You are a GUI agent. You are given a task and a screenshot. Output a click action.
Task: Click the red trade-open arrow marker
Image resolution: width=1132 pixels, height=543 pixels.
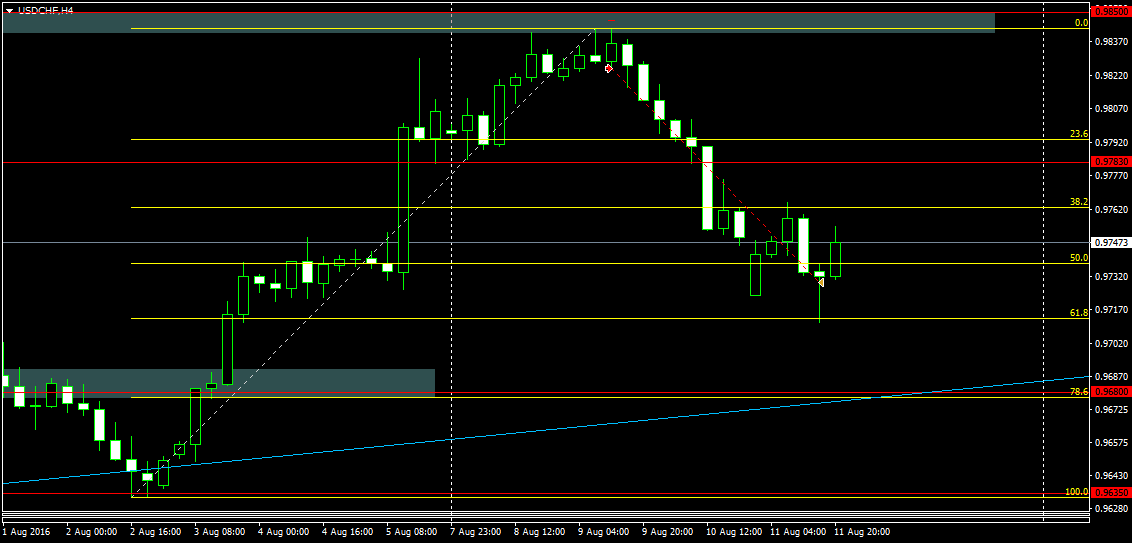tap(609, 68)
